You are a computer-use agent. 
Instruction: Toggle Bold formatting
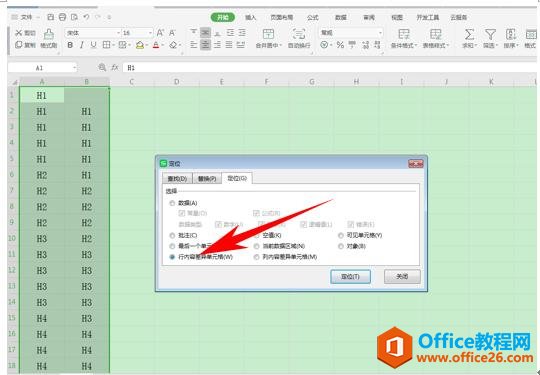click(70, 45)
